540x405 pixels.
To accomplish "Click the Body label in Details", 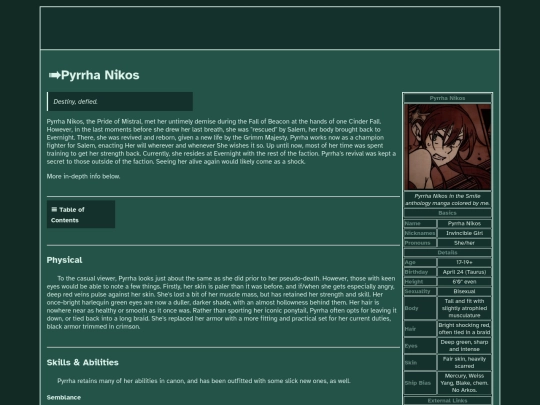I will [x=420, y=308].
